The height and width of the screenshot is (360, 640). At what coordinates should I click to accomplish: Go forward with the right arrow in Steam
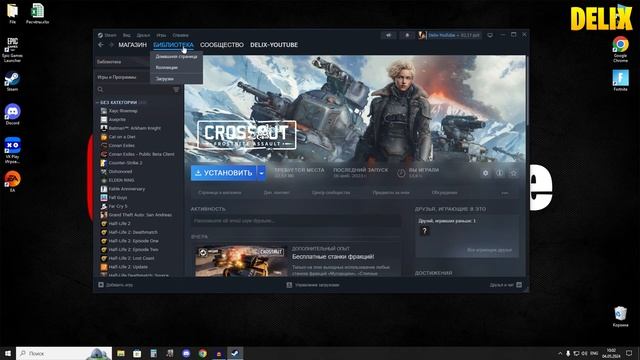(111, 44)
